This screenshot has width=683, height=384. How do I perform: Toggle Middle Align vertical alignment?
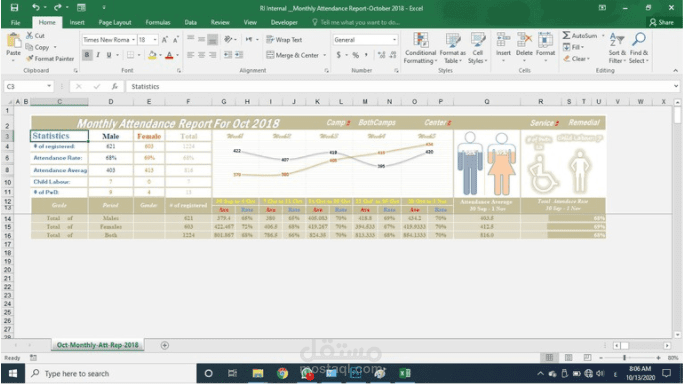pyautogui.click(x=201, y=39)
